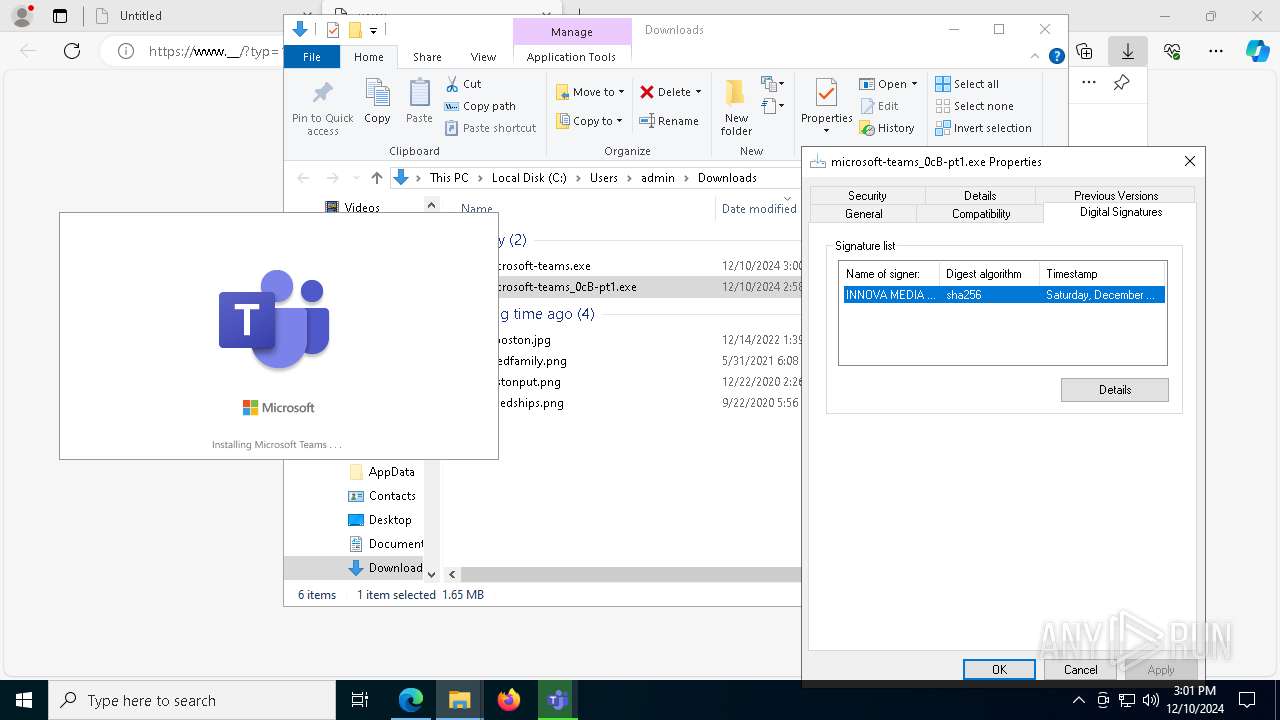
Task: Click Firefox taskbar icon
Action: coord(509,700)
